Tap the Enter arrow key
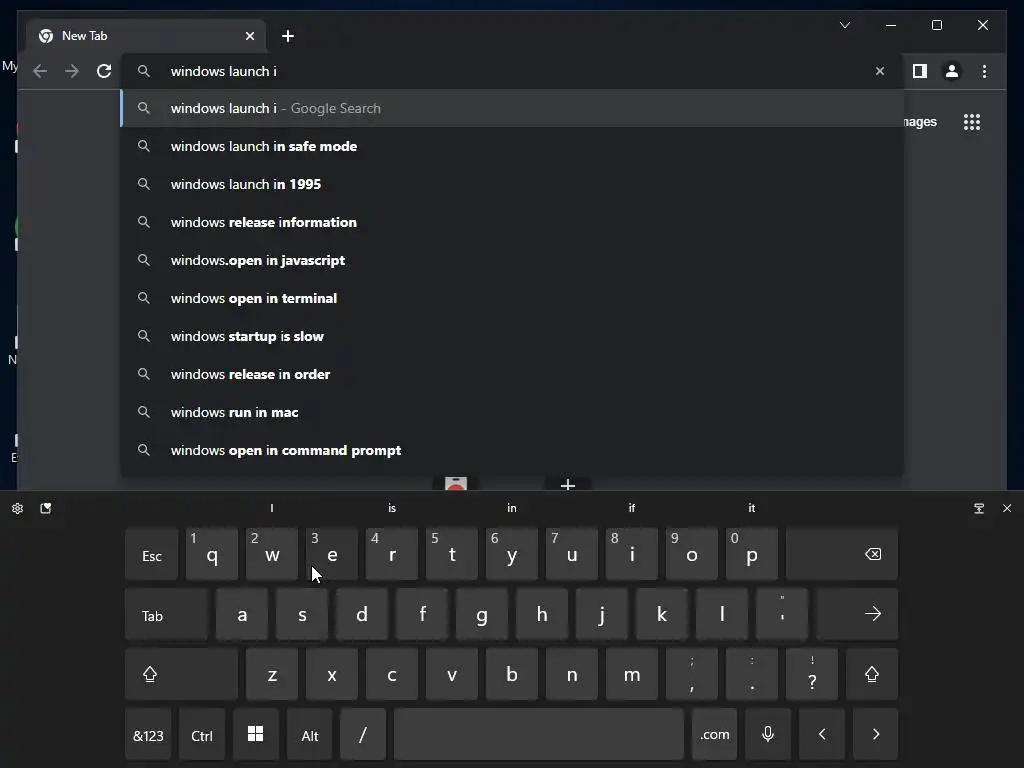The width and height of the screenshot is (1024, 768). pyautogui.click(x=857, y=614)
